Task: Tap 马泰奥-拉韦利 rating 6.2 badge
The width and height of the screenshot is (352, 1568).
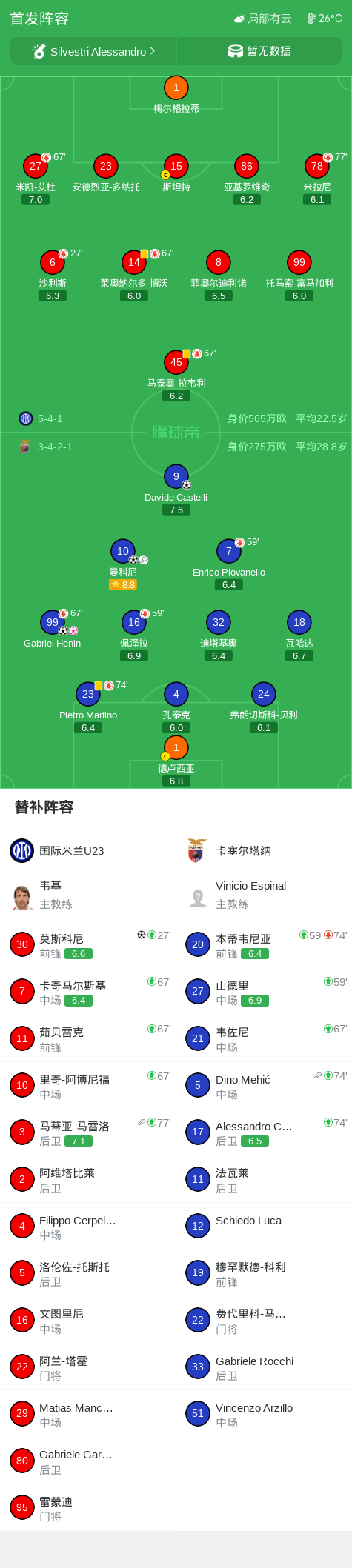Action: pyautogui.click(x=176, y=396)
